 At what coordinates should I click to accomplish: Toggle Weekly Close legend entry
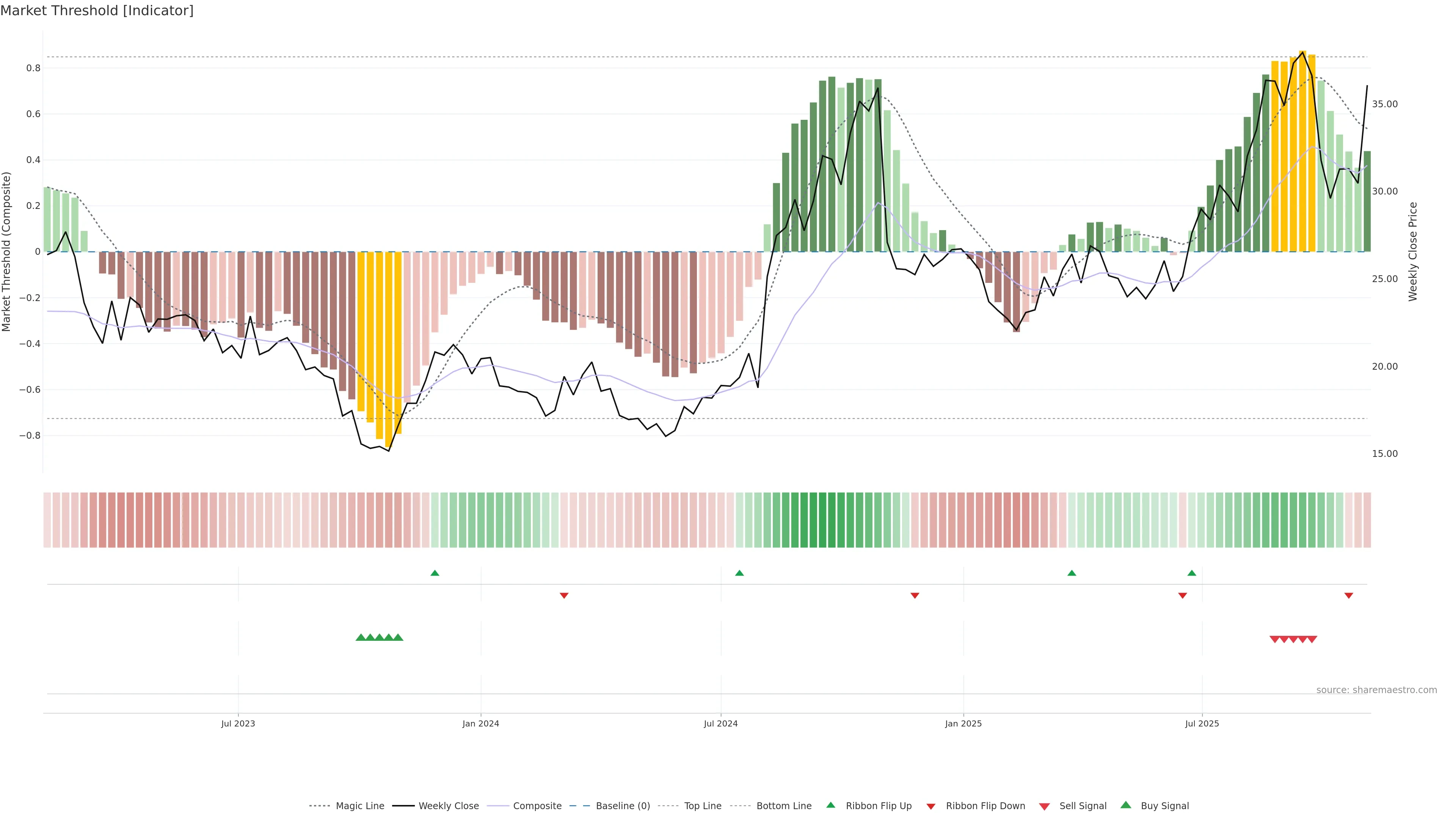pos(448,805)
